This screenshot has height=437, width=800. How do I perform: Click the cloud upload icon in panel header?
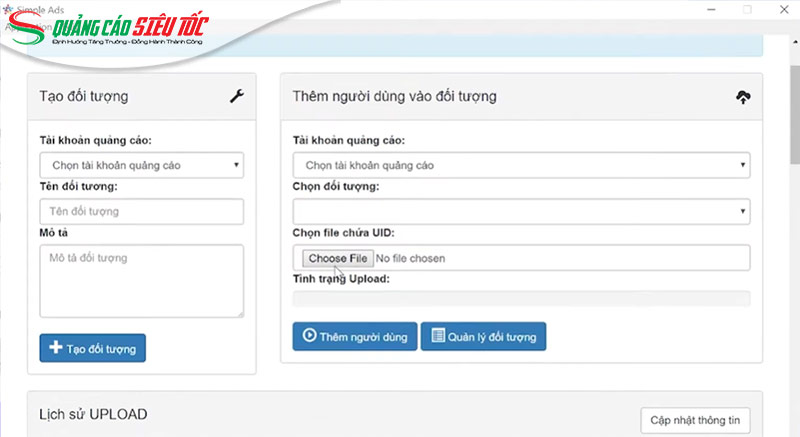(x=743, y=97)
